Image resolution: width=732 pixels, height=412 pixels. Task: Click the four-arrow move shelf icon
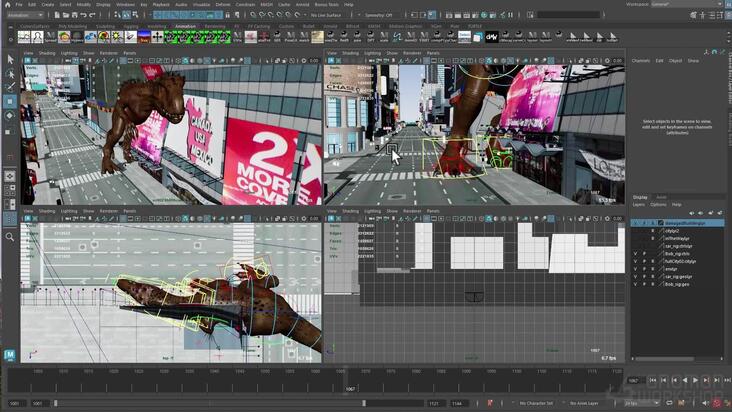(x=157, y=36)
